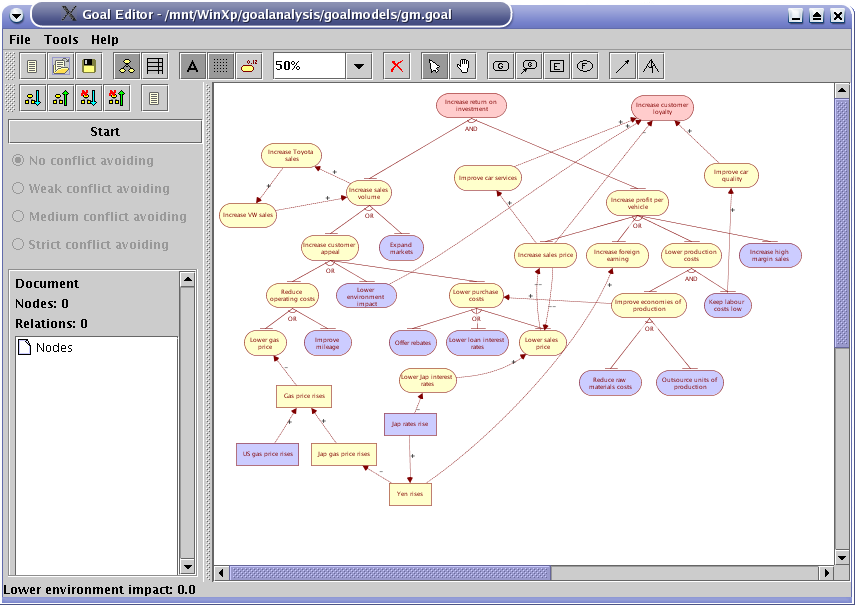Select the relation arrow tool
The image size is (855, 605).
tap(623, 66)
